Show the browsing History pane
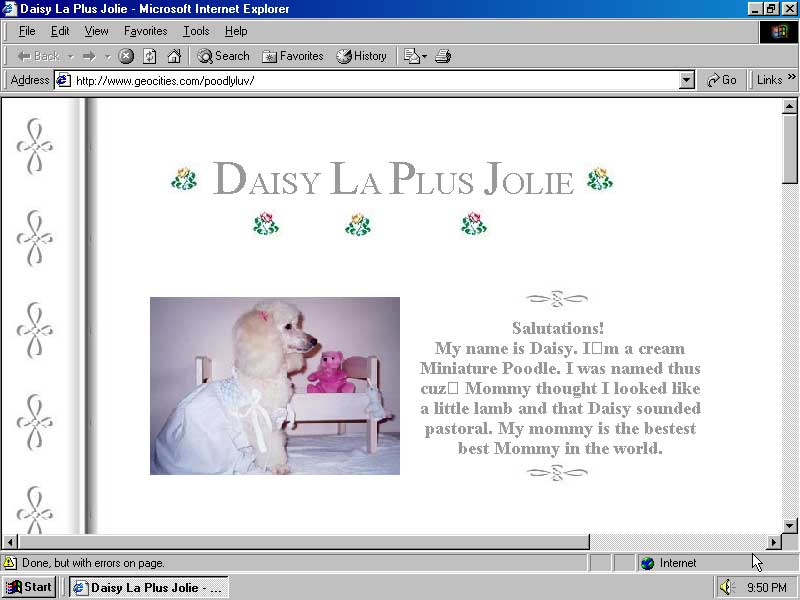 click(x=361, y=56)
